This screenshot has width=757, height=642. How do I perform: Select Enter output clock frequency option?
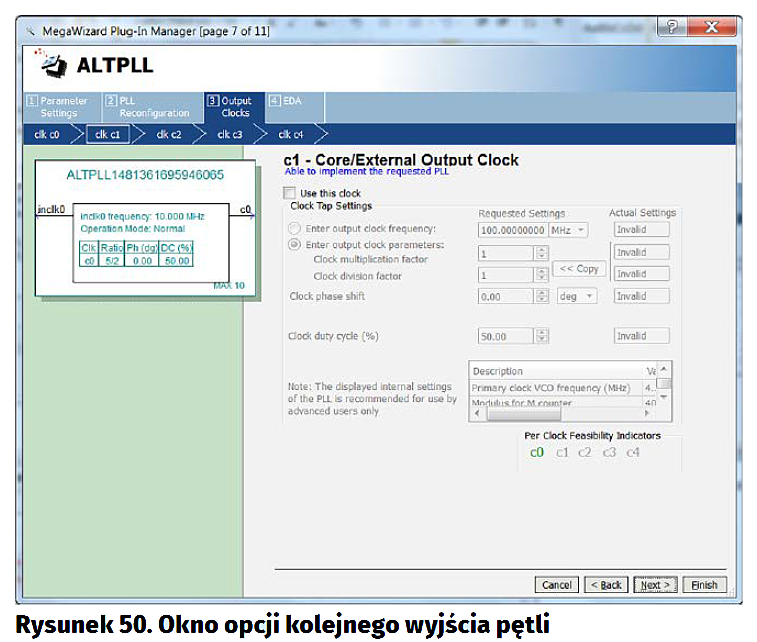[295, 229]
